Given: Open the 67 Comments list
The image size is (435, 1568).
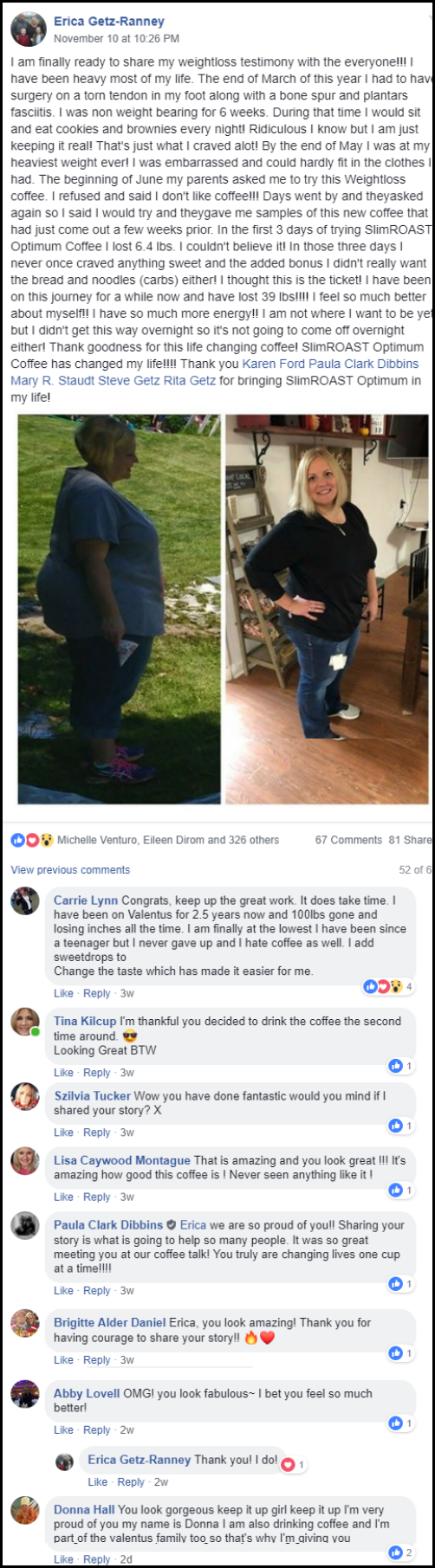Looking at the screenshot, I should tap(348, 840).
